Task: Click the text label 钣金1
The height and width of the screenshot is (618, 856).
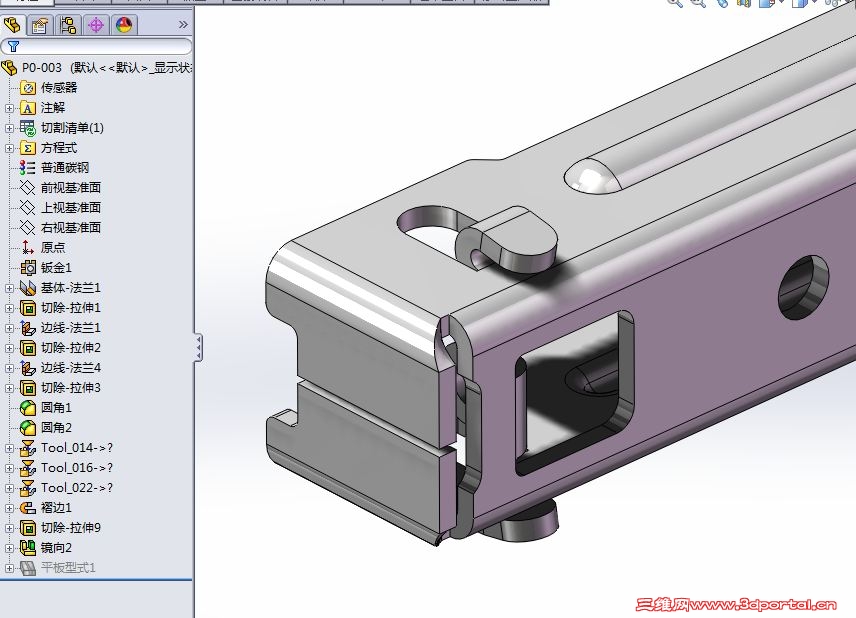Action: tap(56, 268)
